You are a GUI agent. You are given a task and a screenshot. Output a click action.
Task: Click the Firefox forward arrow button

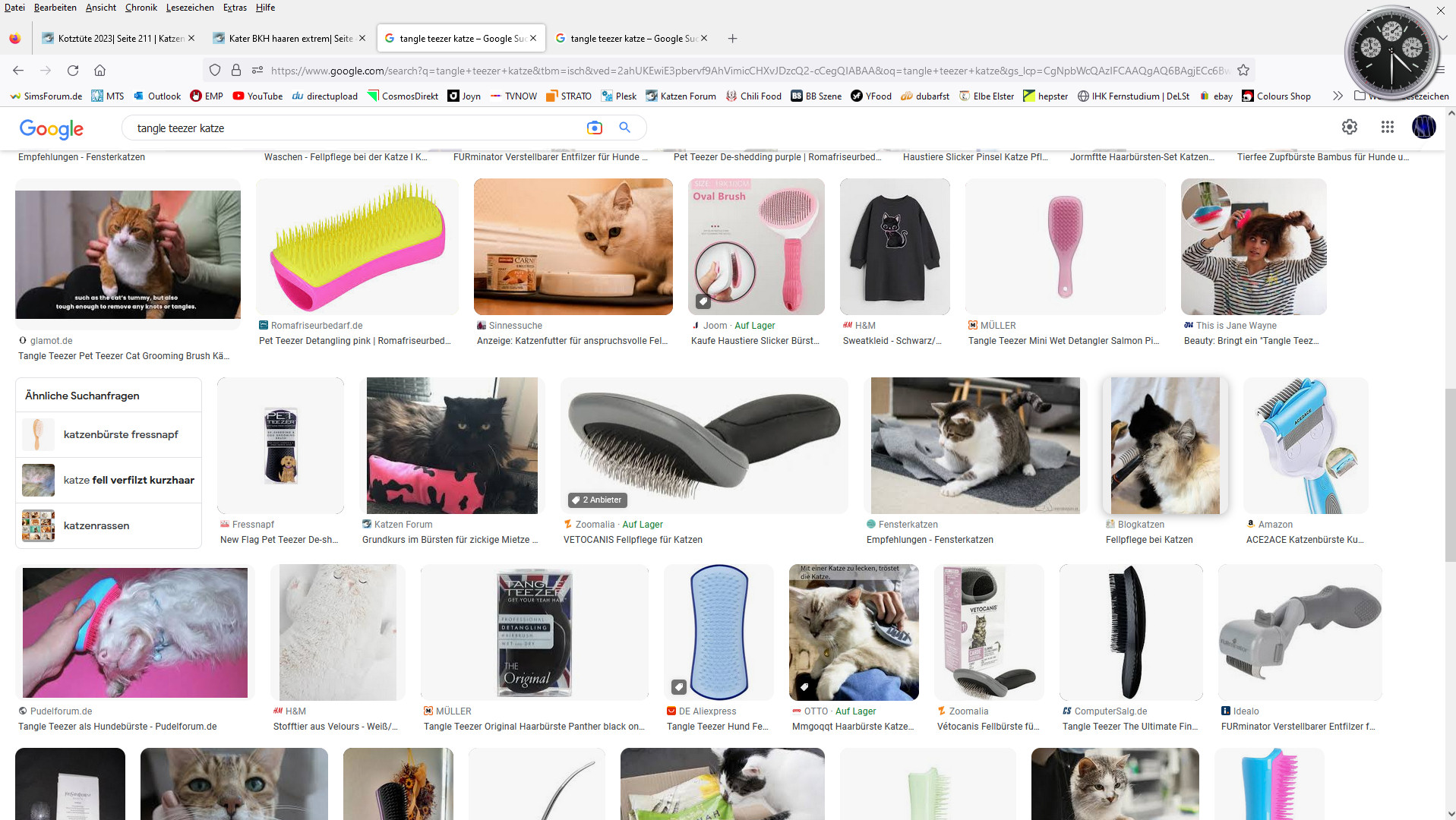pyautogui.click(x=46, y=71)
